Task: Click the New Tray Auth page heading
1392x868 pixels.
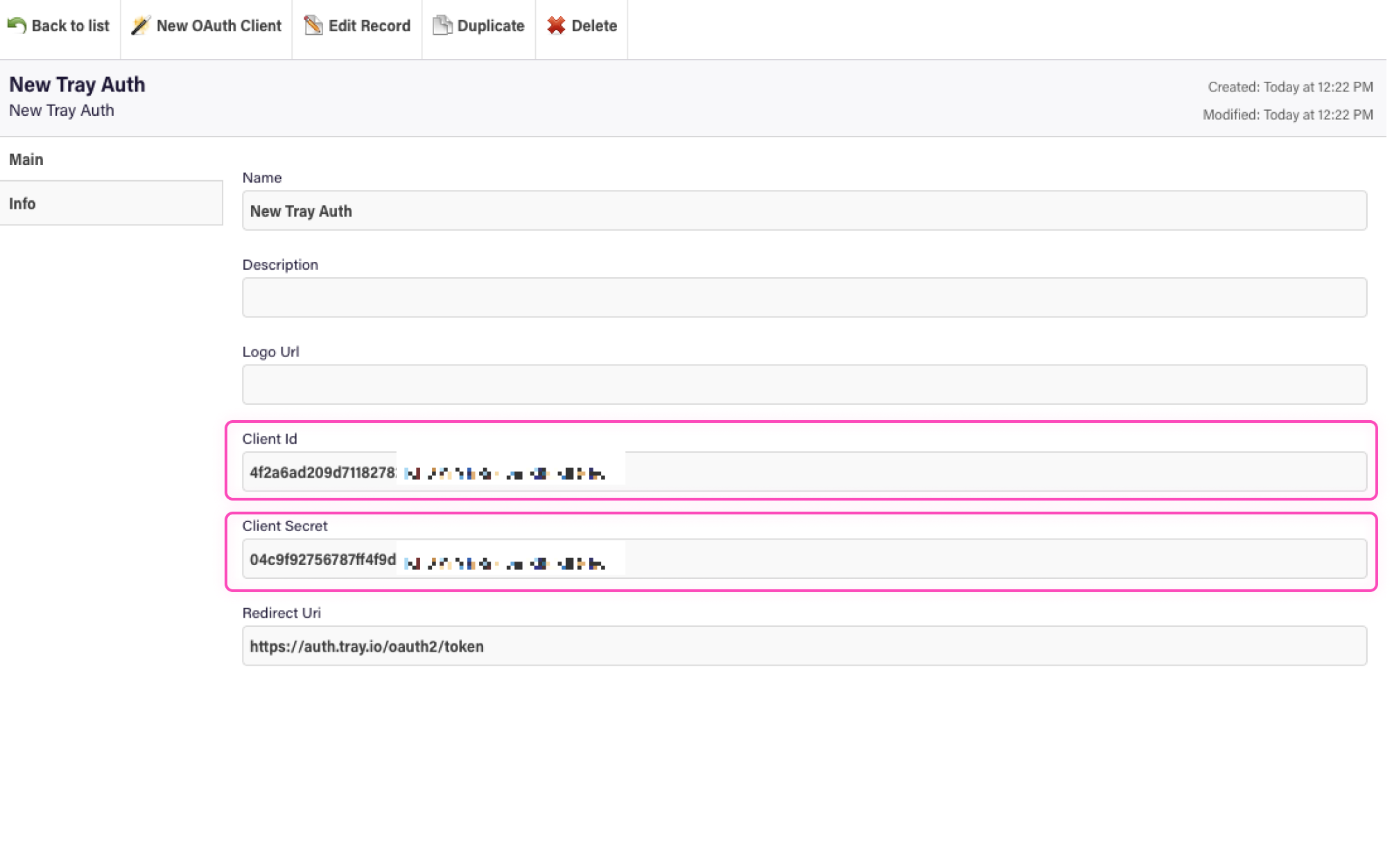Action: click(77, 85)
